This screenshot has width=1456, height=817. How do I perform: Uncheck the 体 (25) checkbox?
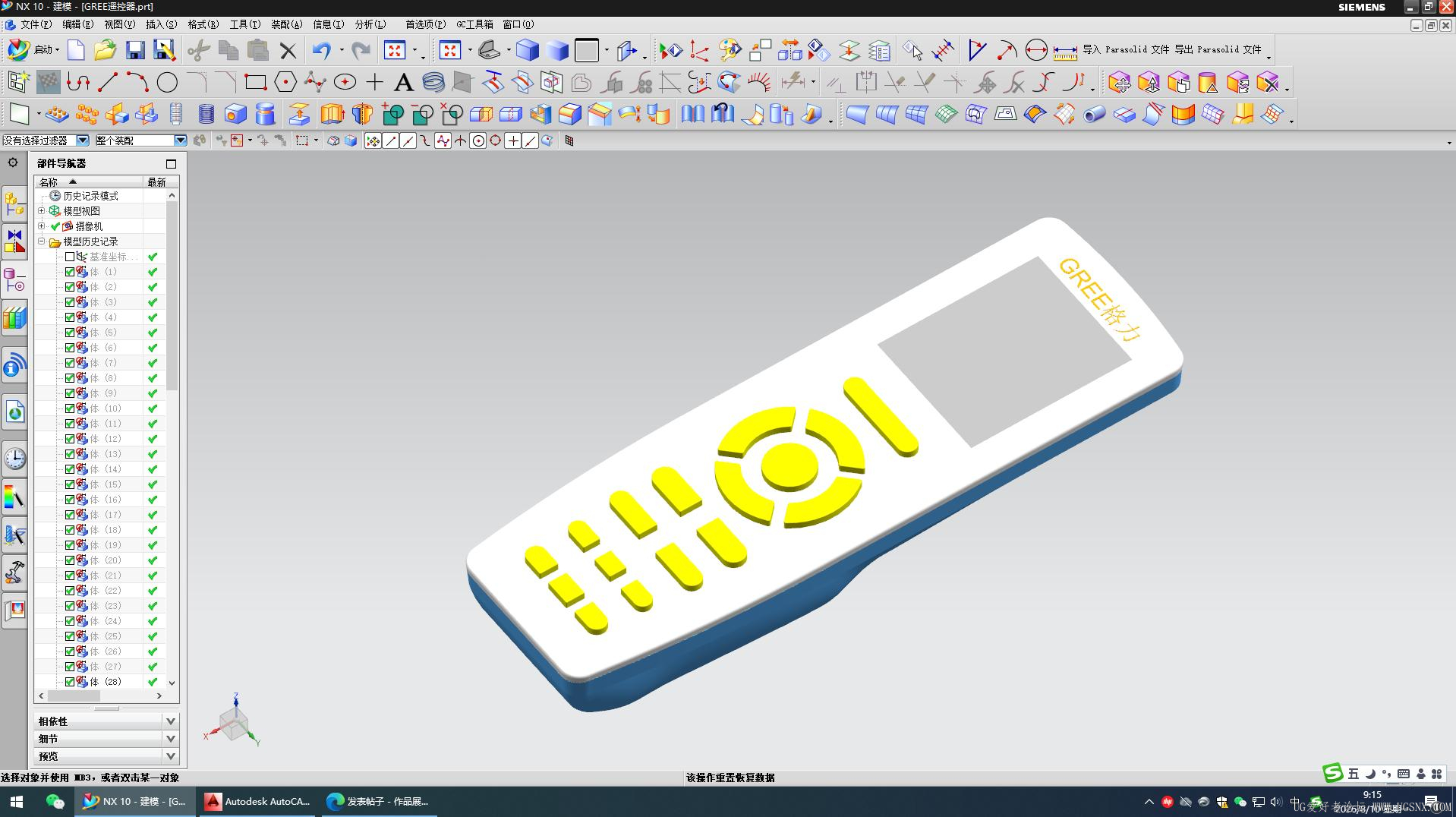click(70, 636)
